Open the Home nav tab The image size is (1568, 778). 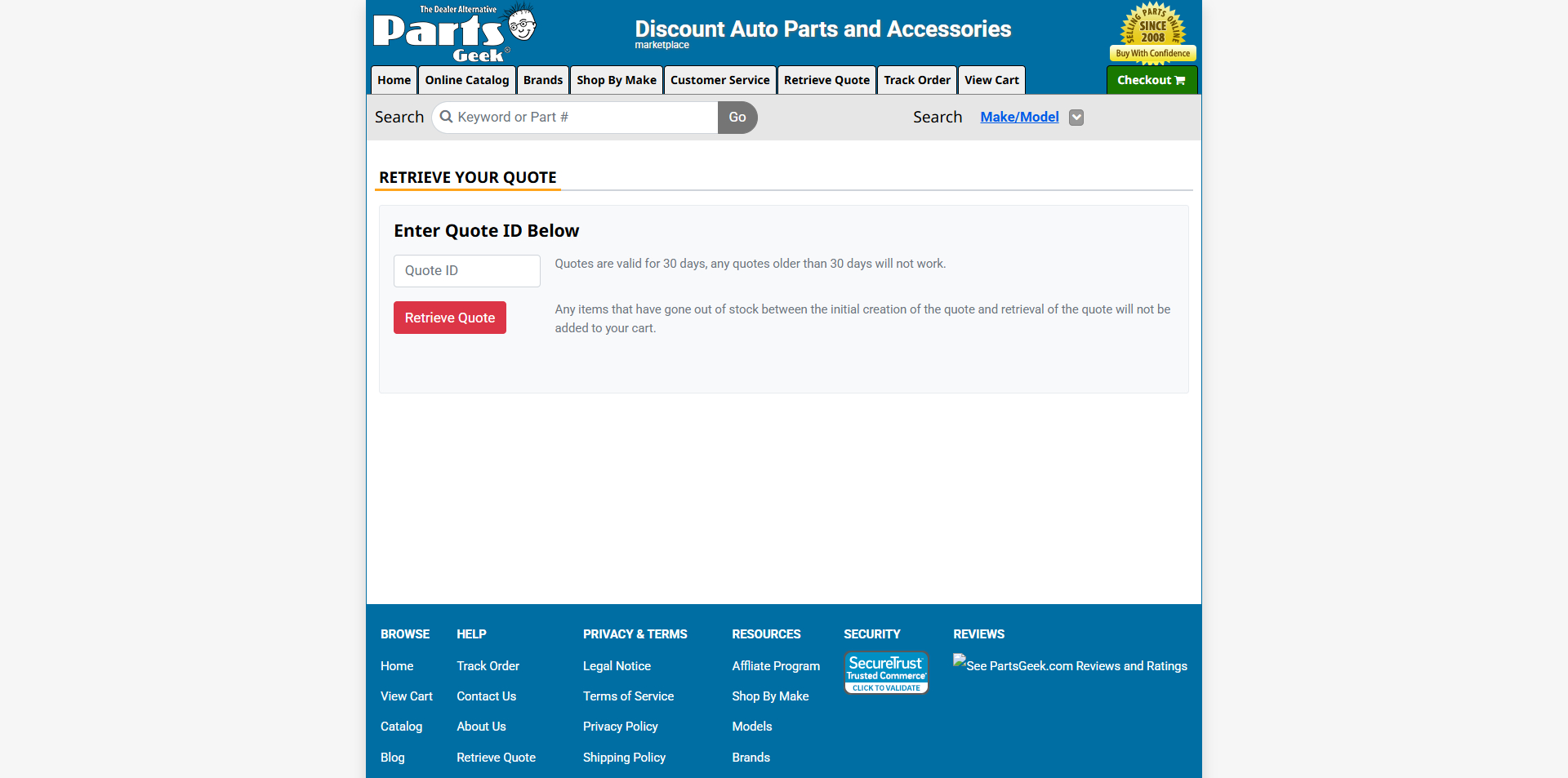tap(394, 80)
